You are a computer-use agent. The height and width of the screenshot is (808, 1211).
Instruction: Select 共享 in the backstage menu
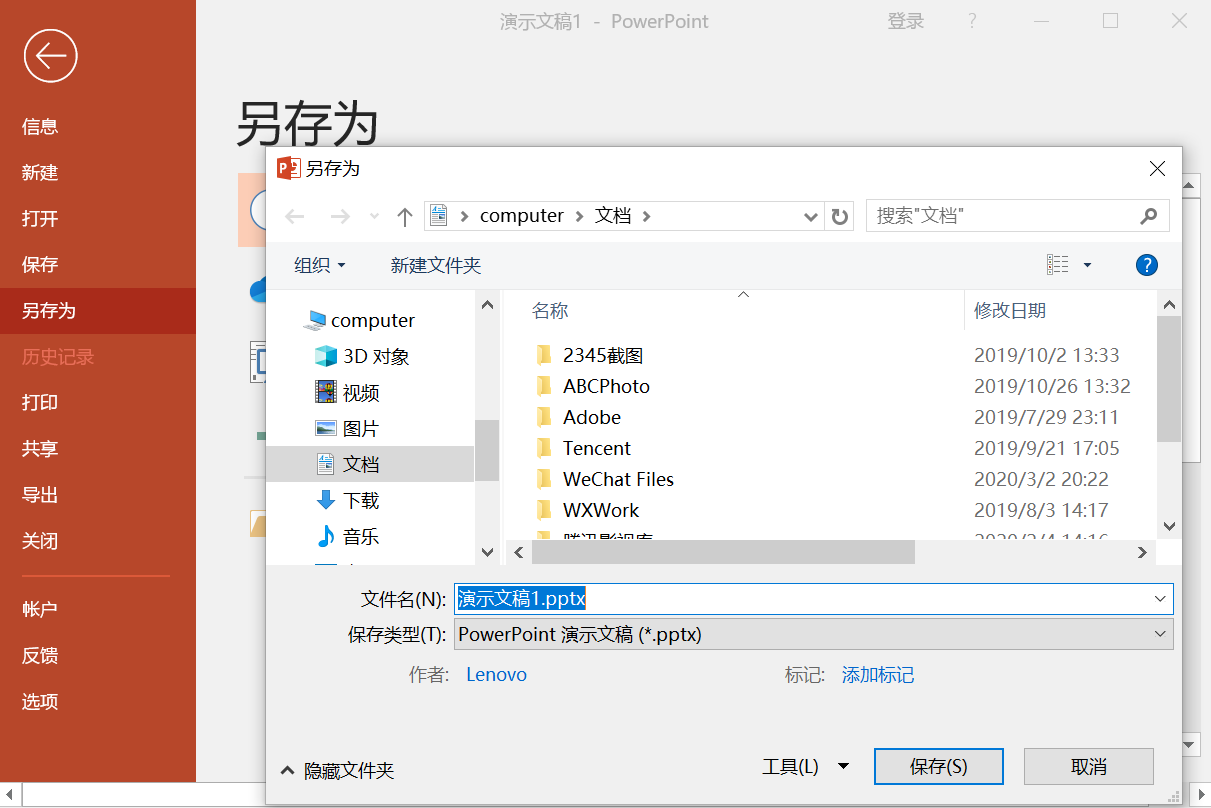click(x=40, y=448)
